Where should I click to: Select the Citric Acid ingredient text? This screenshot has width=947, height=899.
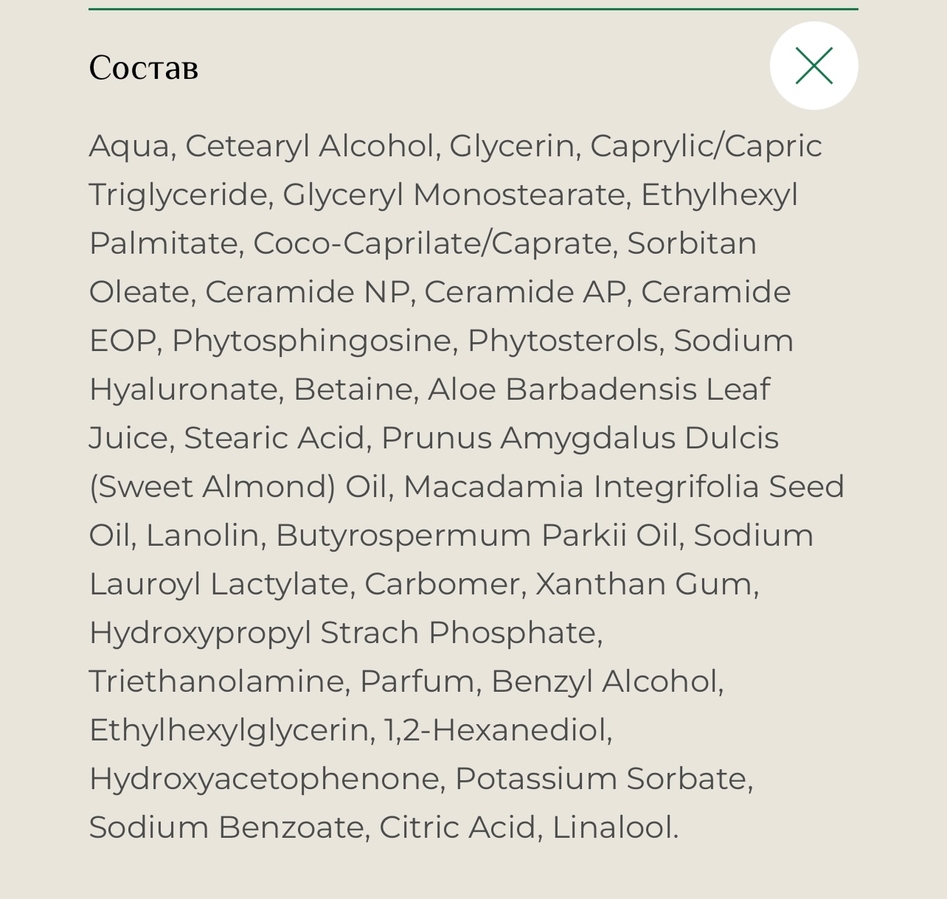[x=457, y=828]
